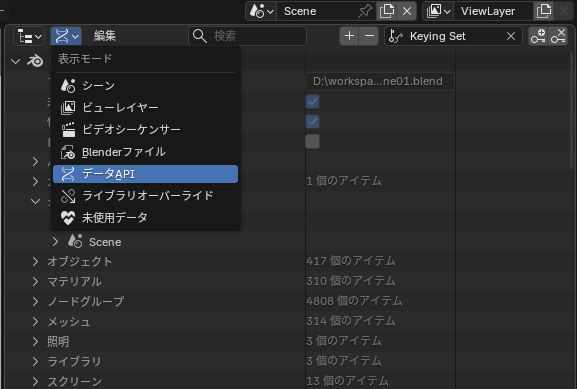Clear the Keying Set with X

[x=511, y=36]
